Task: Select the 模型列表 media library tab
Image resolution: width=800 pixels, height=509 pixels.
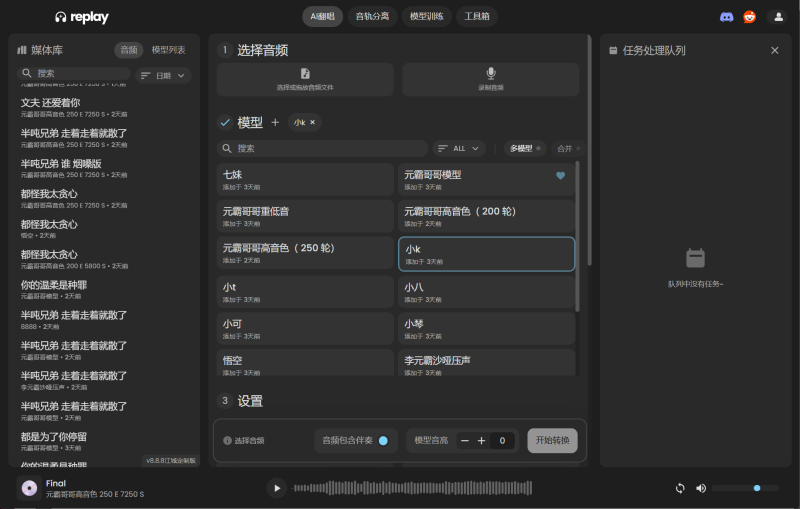Action: point(168,50)
